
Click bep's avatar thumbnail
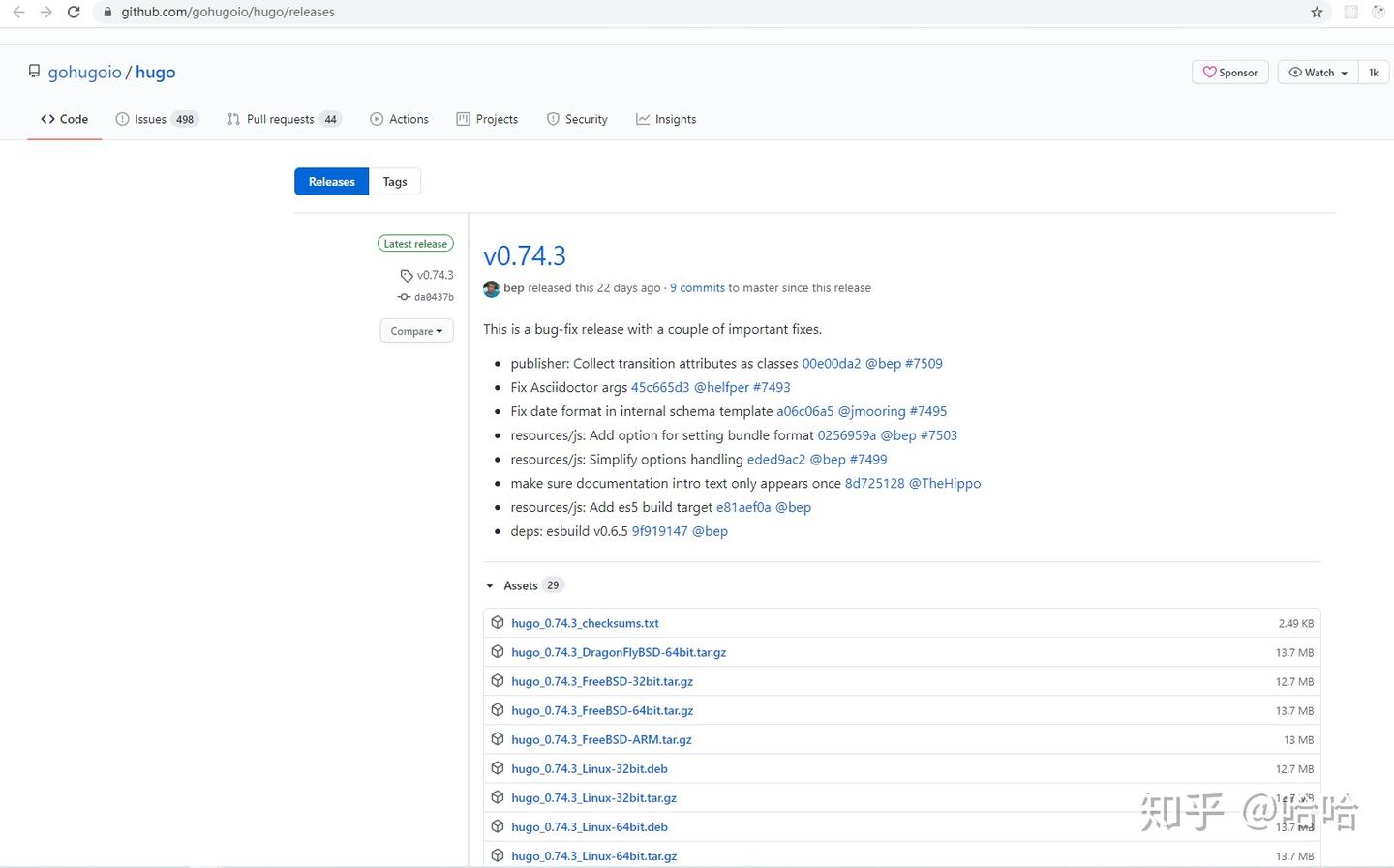492,288
